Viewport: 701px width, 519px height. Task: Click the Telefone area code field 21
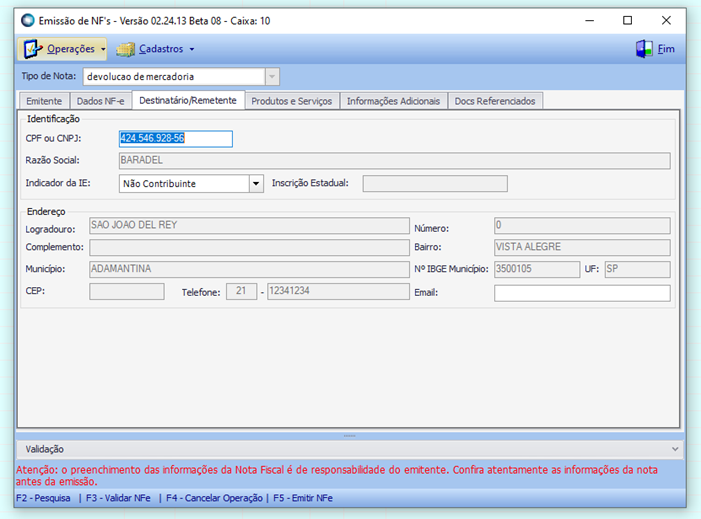pyautogui.click(x=241, y=291)
